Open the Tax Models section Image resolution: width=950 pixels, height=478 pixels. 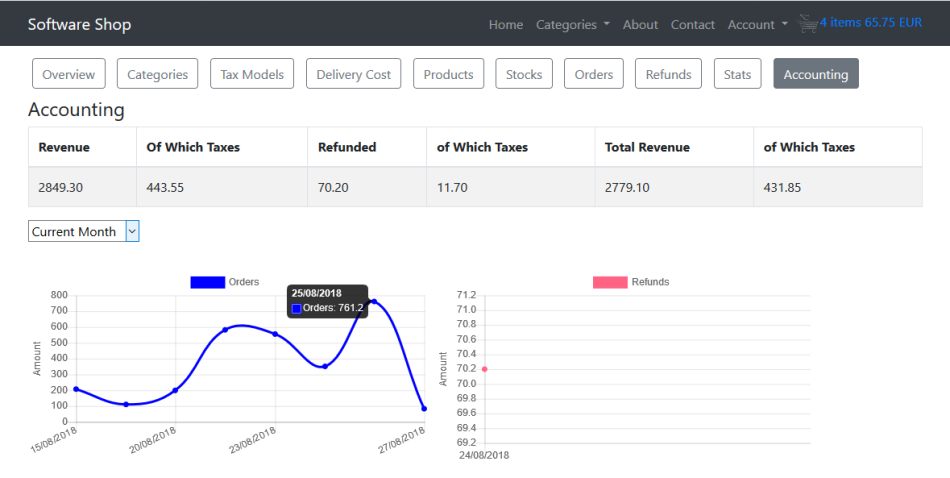pyautogui.click(x=252, y=74)
